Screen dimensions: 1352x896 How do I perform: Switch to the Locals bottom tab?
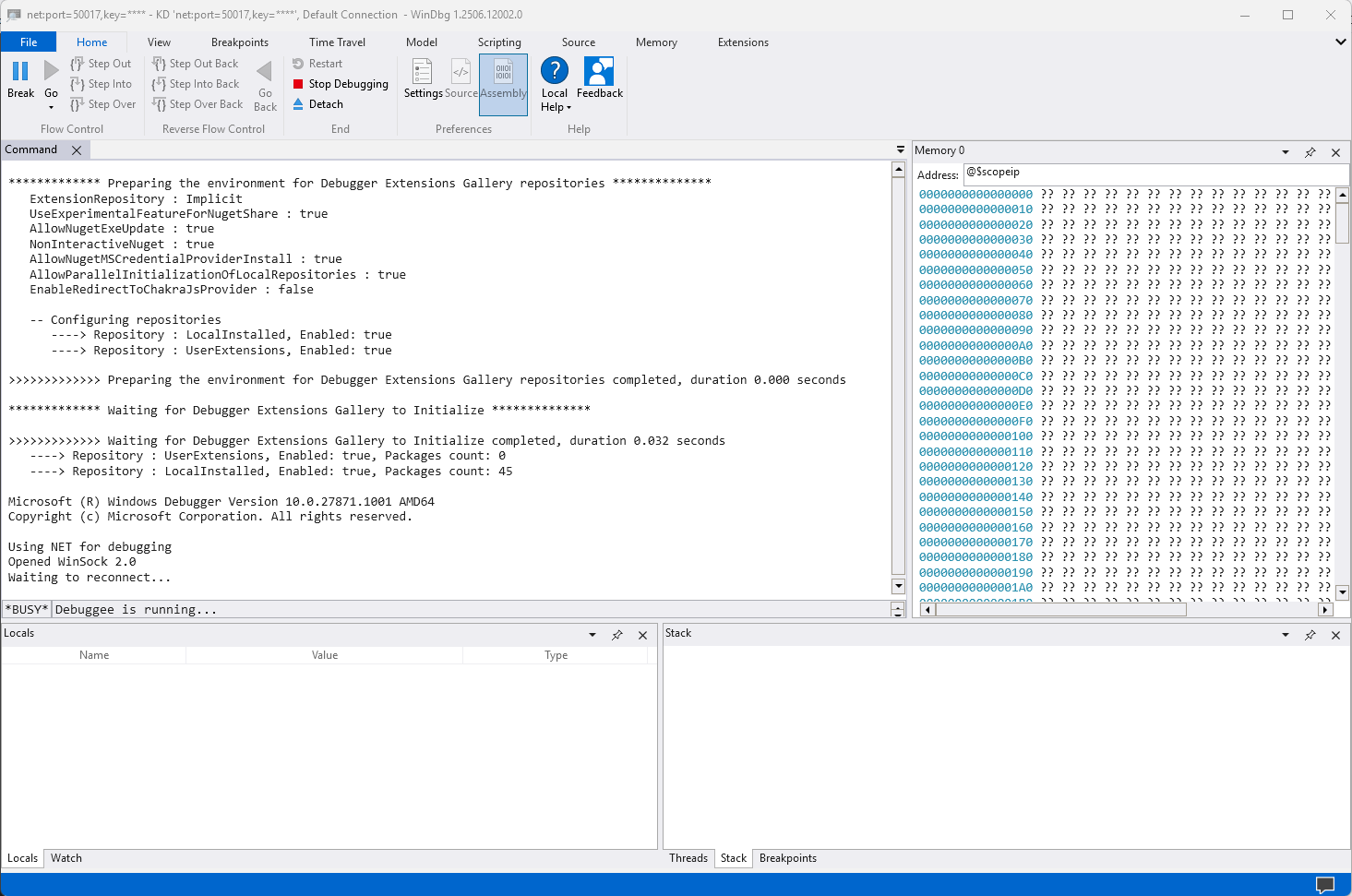tap(23, 858)
